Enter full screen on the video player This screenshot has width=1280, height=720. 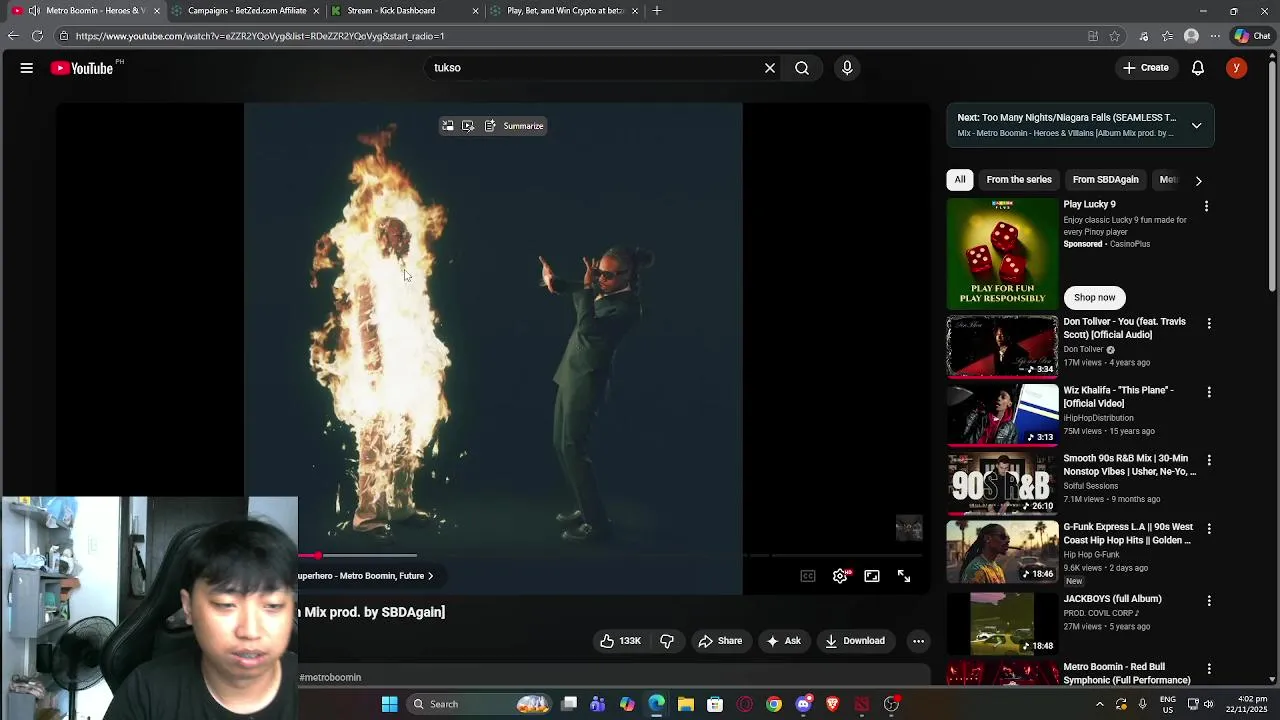tap(904, 576)
